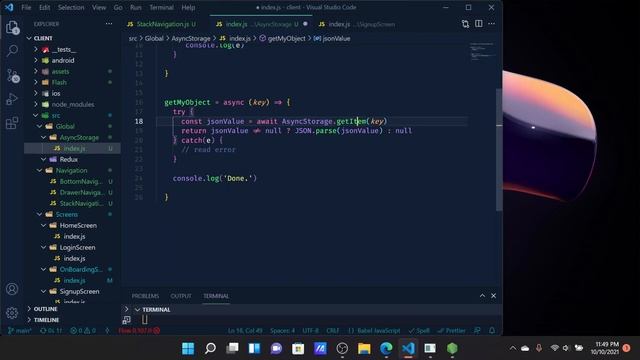The image size is (640, 360).
Task: Click Ln 18, Col 49 in status bar
Action: click(245, 331)
